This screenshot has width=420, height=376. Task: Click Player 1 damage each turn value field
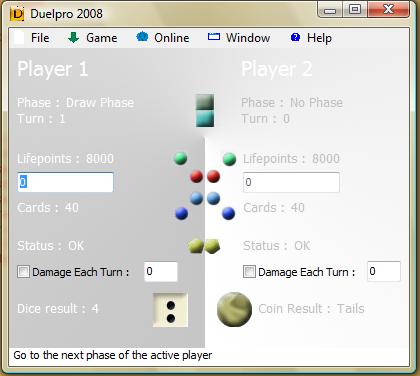point(161,272)
